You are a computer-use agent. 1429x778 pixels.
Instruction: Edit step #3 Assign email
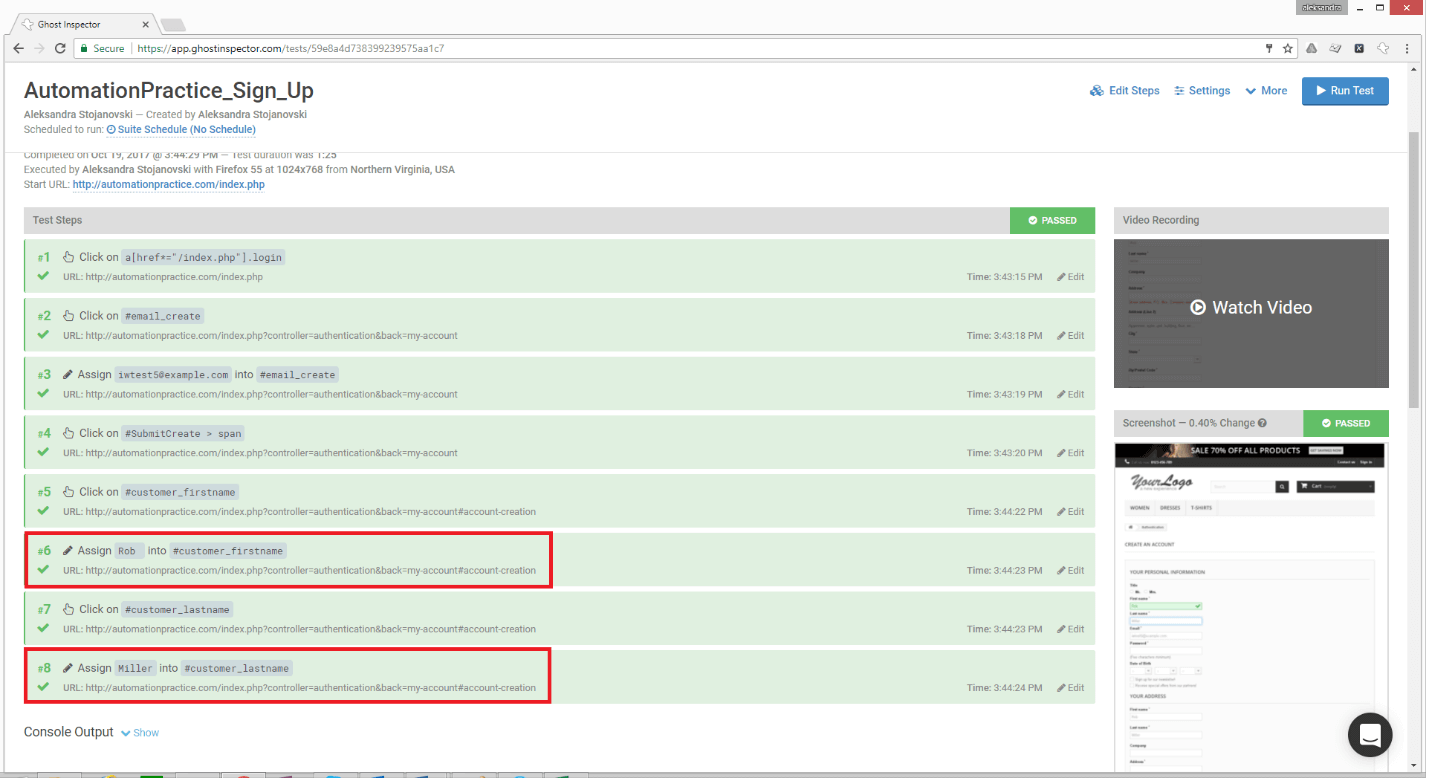click(1070, 394)
